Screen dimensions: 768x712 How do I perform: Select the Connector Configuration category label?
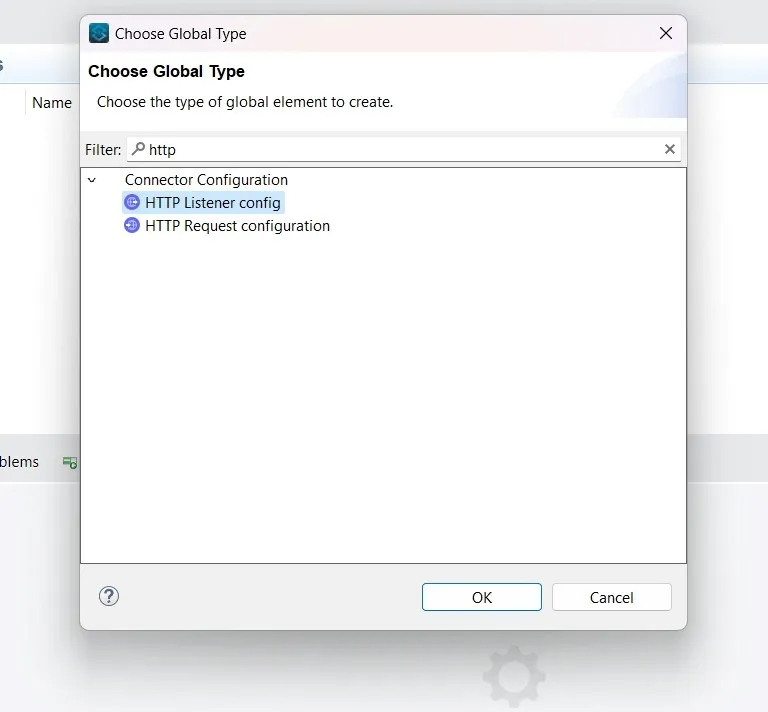tap(206, 180)
